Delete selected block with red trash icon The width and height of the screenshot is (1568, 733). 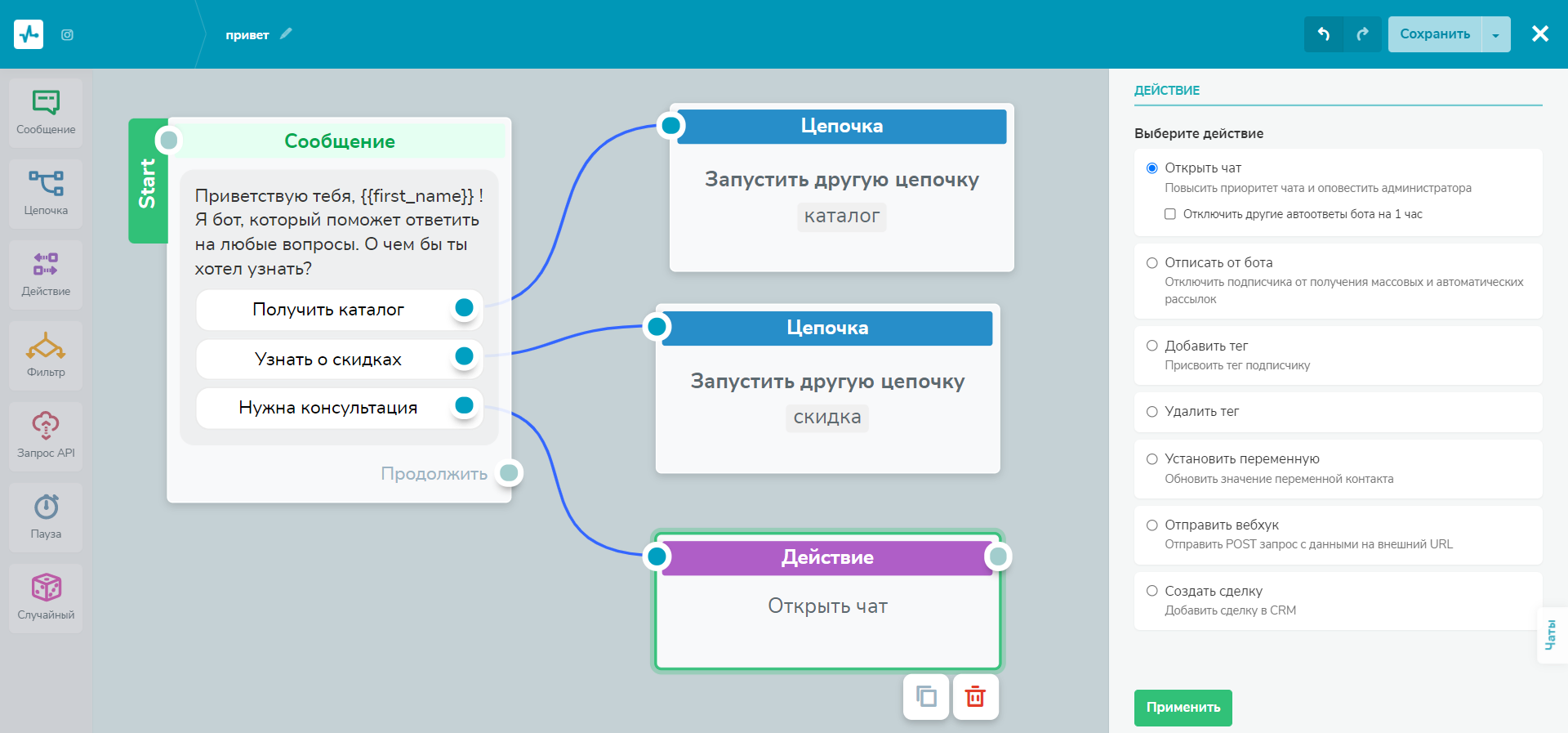click(x=975, y=697)
